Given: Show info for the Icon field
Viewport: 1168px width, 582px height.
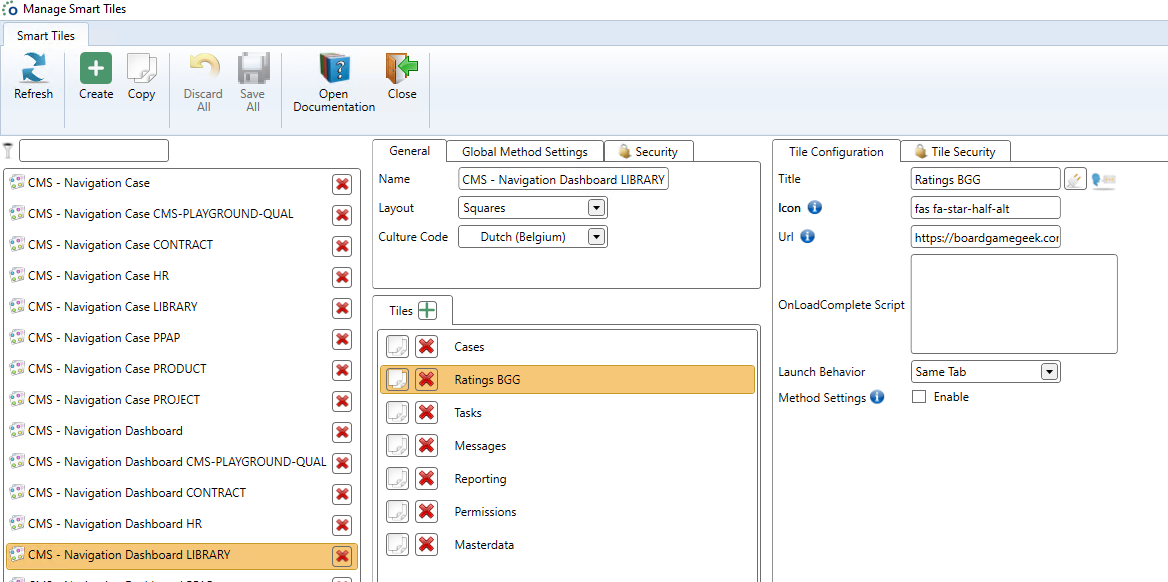Looking at the screenshot, I should pyautogui.click(x=814, y=207).
